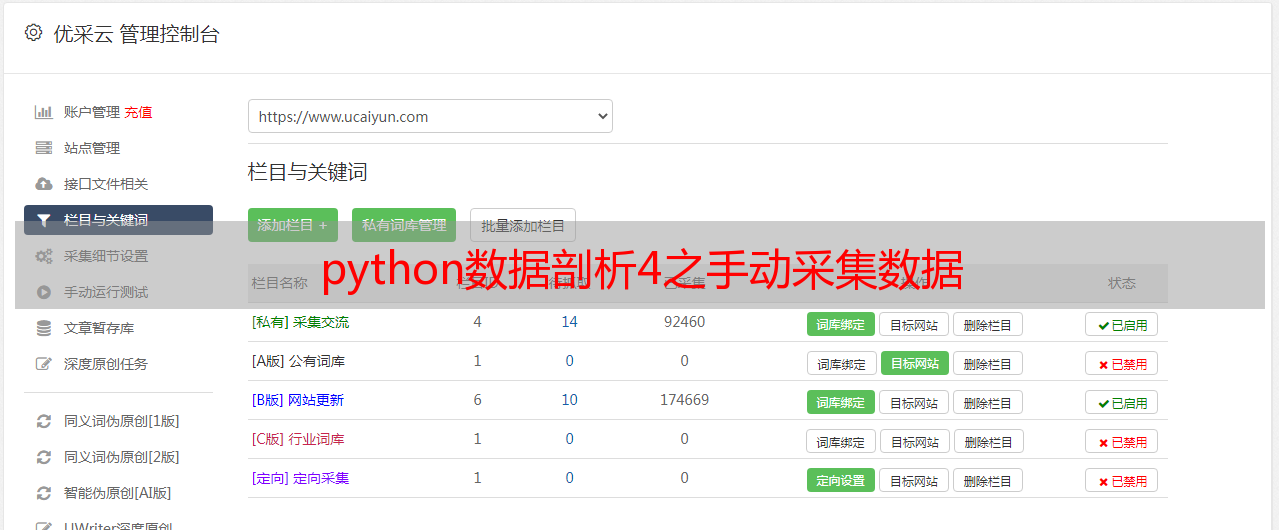Open 智能伪原创[AI版] menu entry
The height and width of the screenshot is (530, 1279).
[118, 493]
